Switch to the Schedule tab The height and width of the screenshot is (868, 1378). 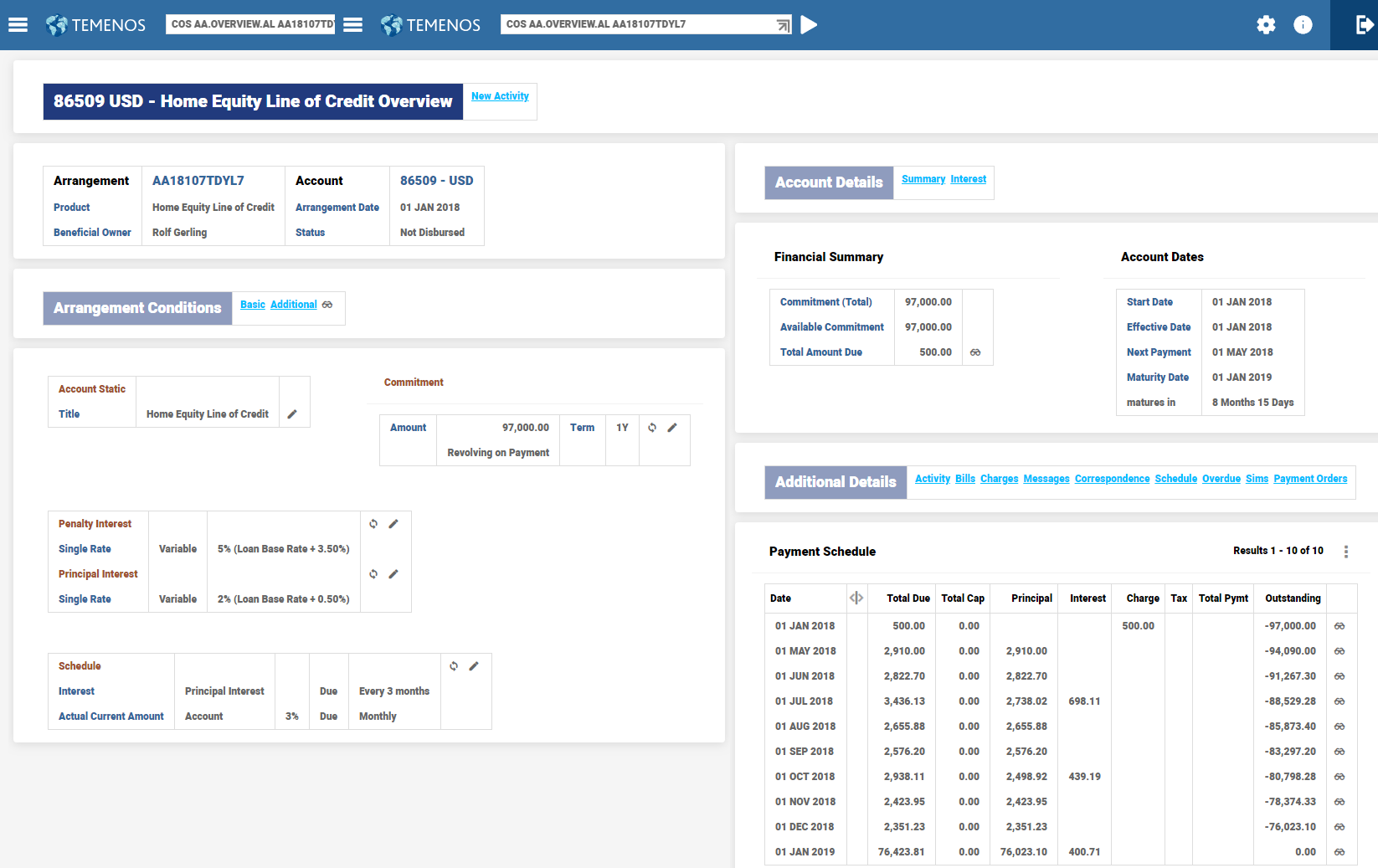coord(1175,479)
